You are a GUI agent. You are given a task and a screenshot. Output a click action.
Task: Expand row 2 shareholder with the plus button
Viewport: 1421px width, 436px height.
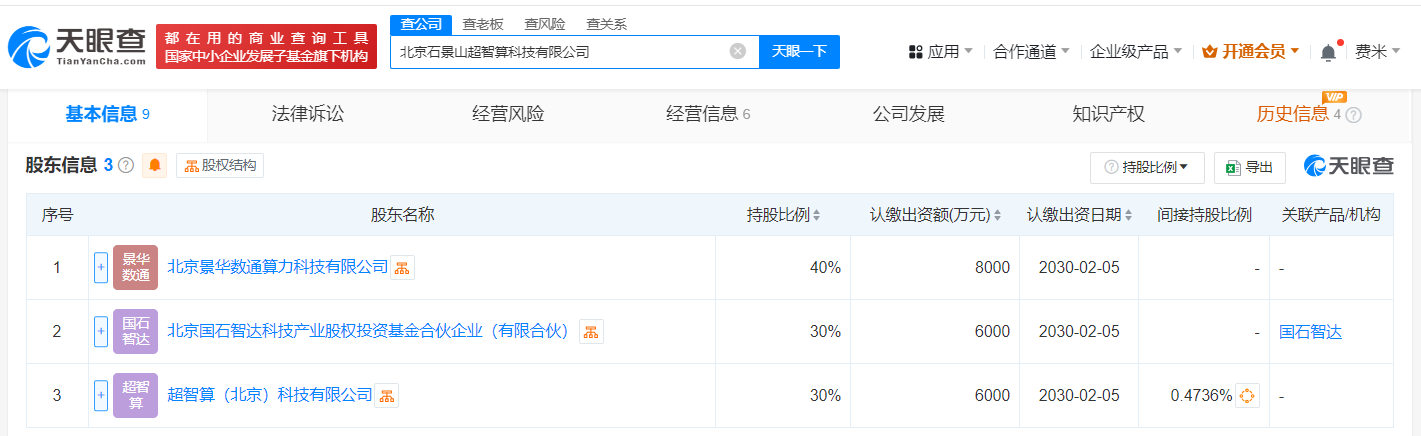point(100,332)
